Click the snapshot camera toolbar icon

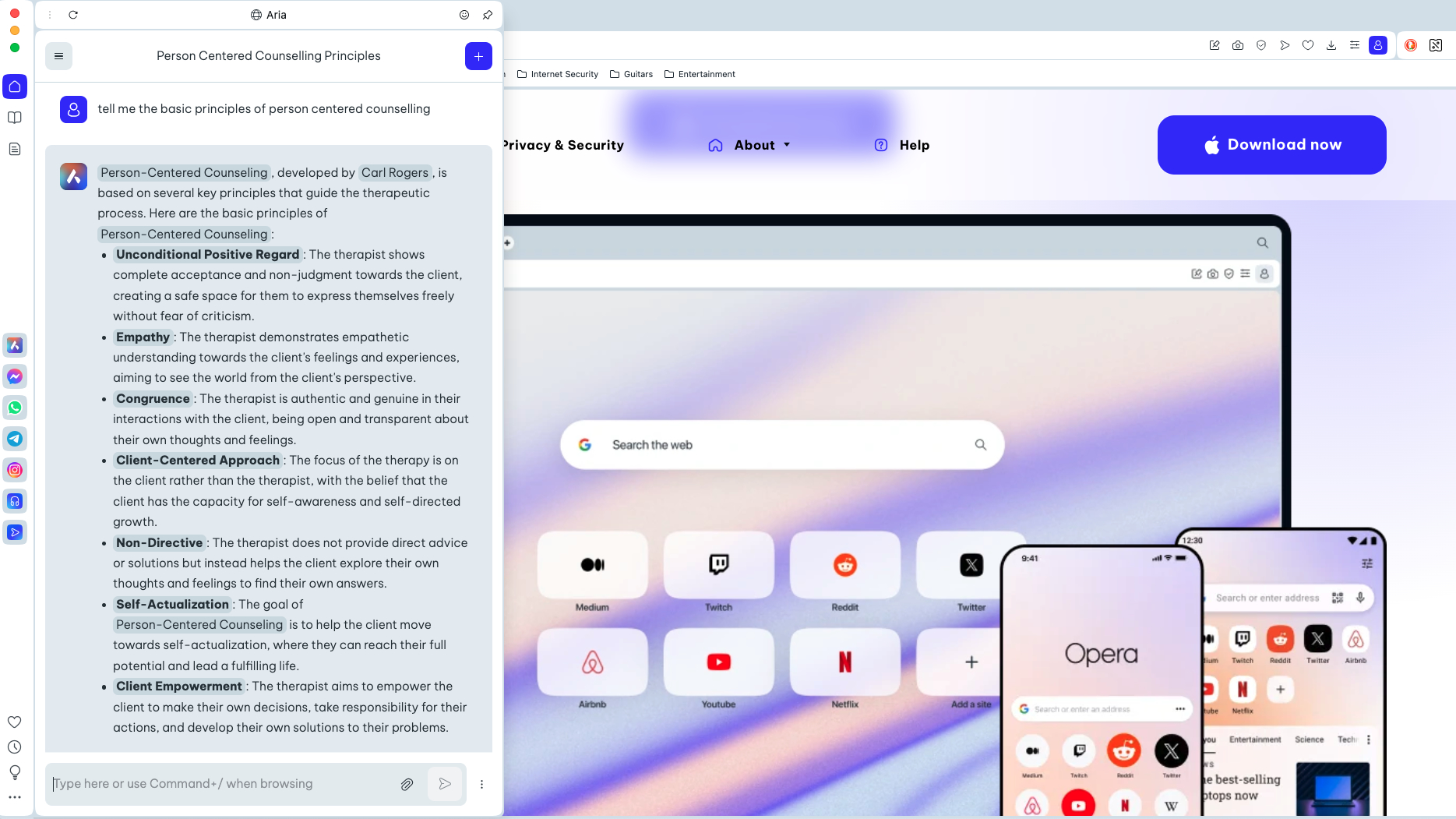click(1238, 45)
